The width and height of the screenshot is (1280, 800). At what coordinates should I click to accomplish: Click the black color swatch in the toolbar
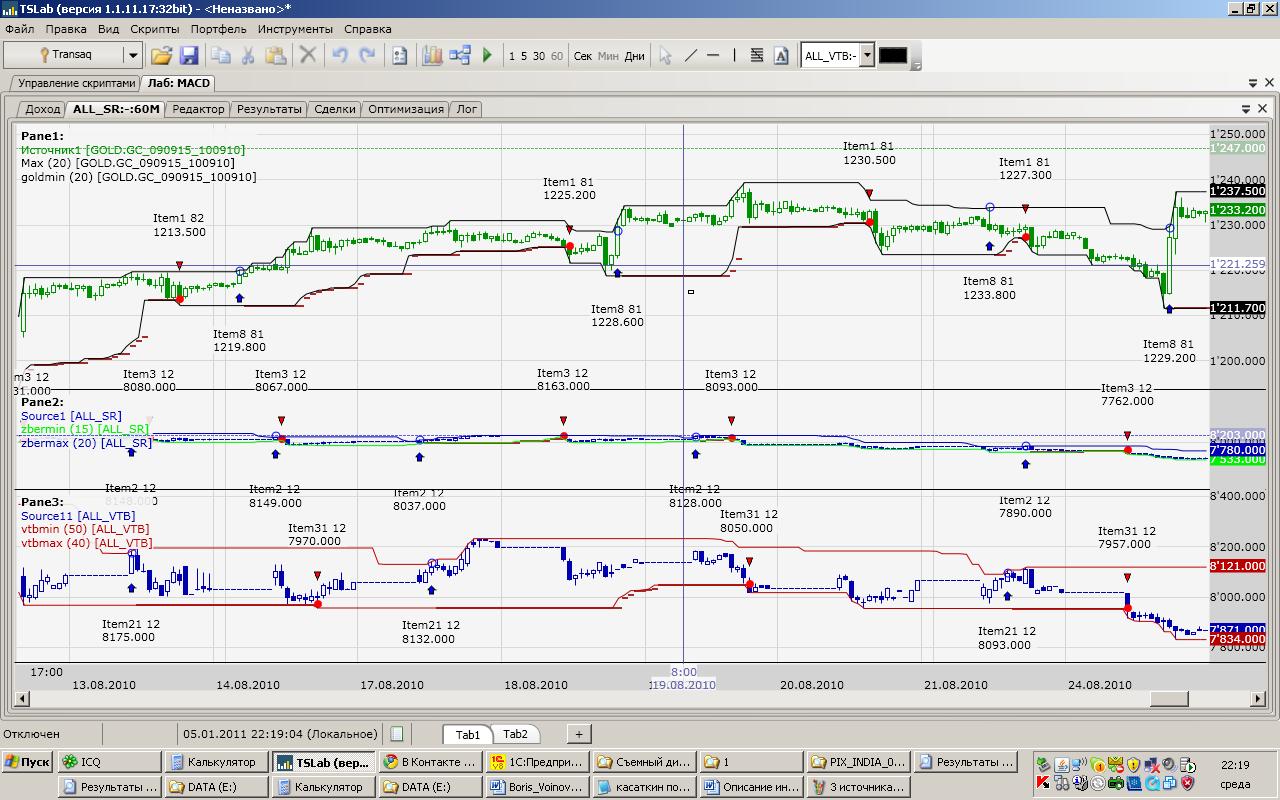tap(893, 56)
